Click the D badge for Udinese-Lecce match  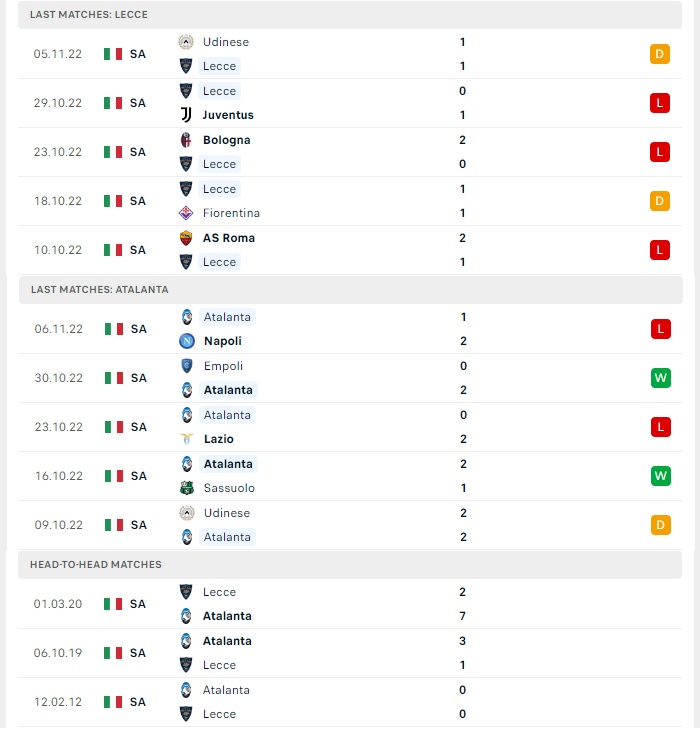coord(660,54)
